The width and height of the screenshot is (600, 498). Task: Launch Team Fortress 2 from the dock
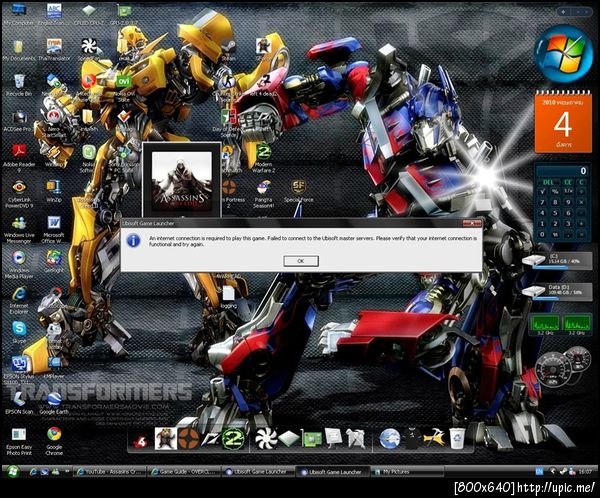(188, 439)
